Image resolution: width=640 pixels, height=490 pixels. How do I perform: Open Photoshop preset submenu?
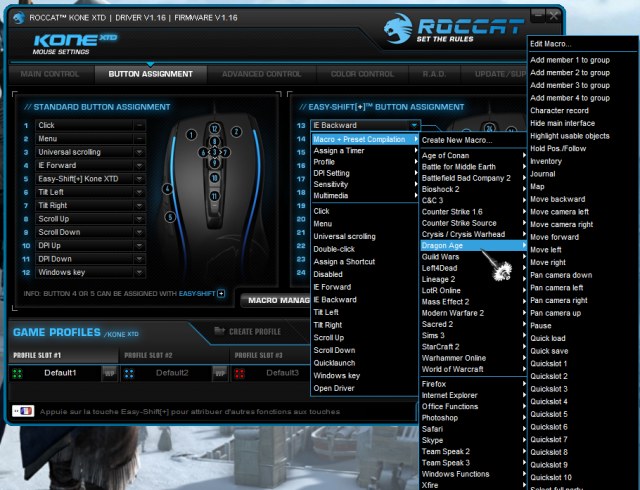473,418
